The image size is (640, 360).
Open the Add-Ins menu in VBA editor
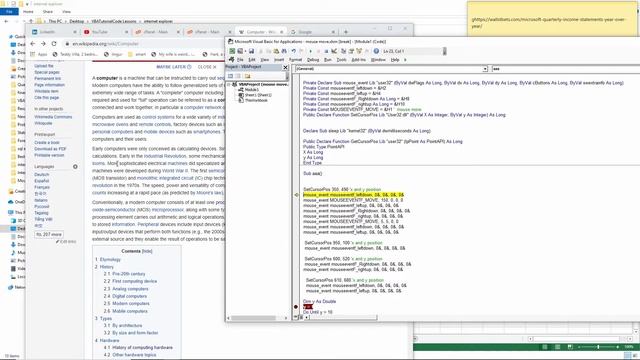pos(359,60)
